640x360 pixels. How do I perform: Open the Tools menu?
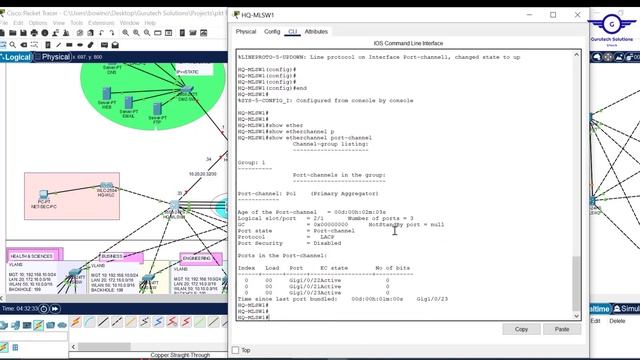(x=76, y=23)
